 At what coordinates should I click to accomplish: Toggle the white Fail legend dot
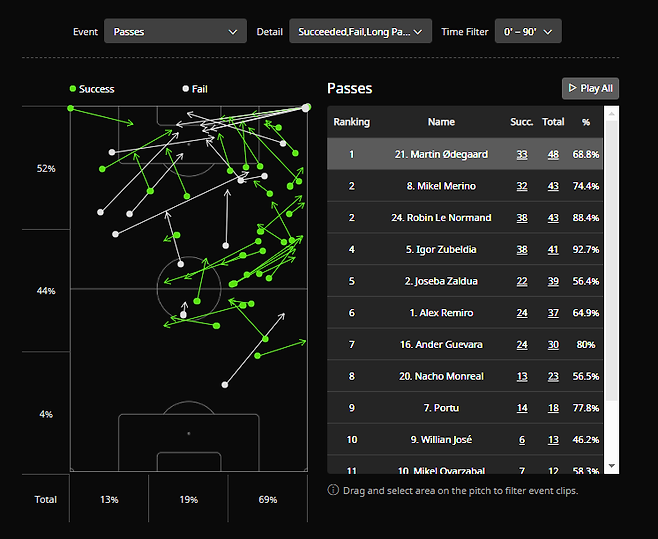pos(185,89)
